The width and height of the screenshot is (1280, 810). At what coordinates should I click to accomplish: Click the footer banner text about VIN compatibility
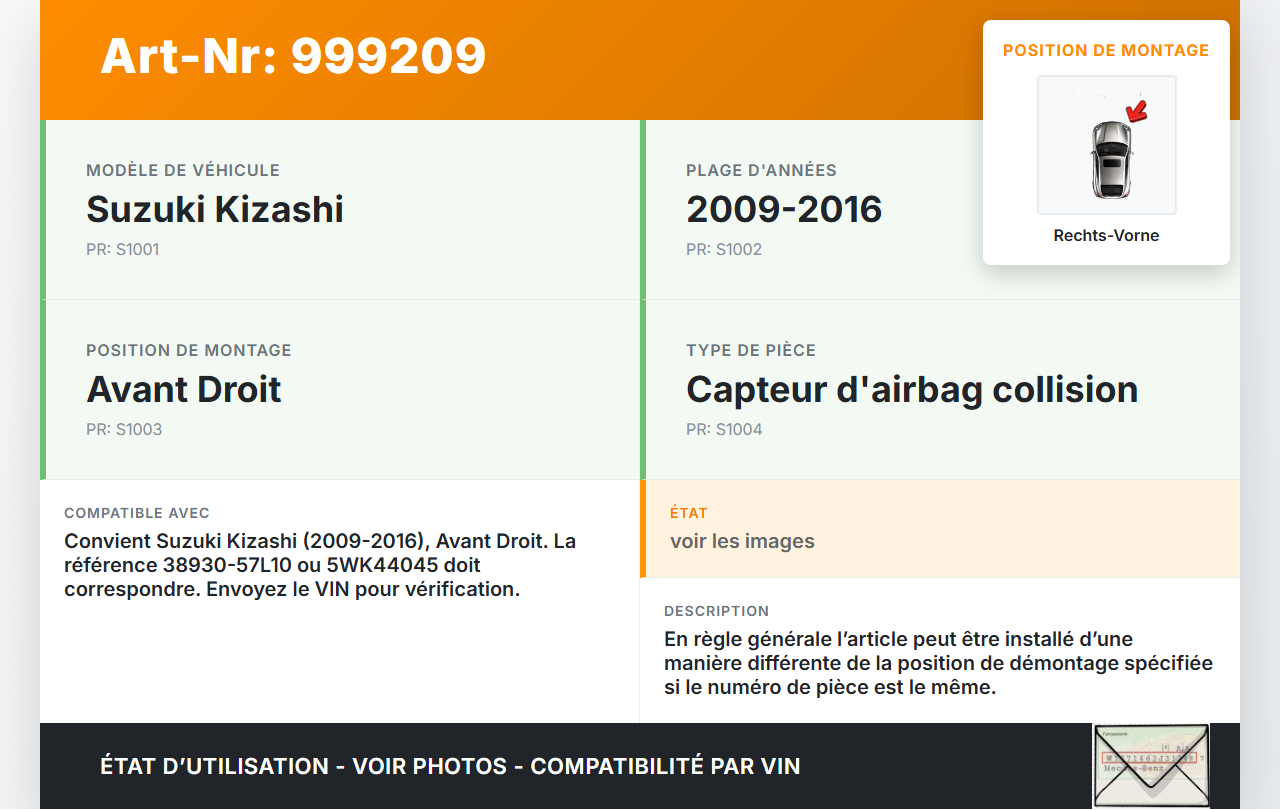pyautogui.click(x=450, y=766)
